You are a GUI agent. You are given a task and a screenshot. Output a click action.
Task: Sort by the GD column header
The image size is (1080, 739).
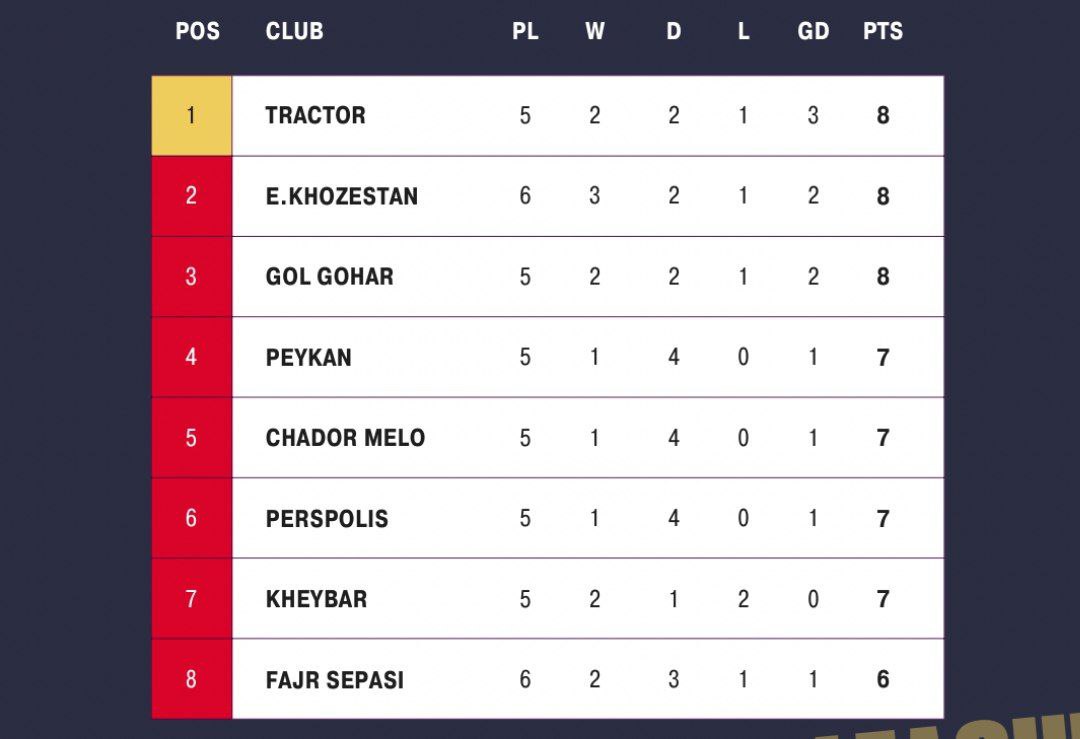click(813, 31)
